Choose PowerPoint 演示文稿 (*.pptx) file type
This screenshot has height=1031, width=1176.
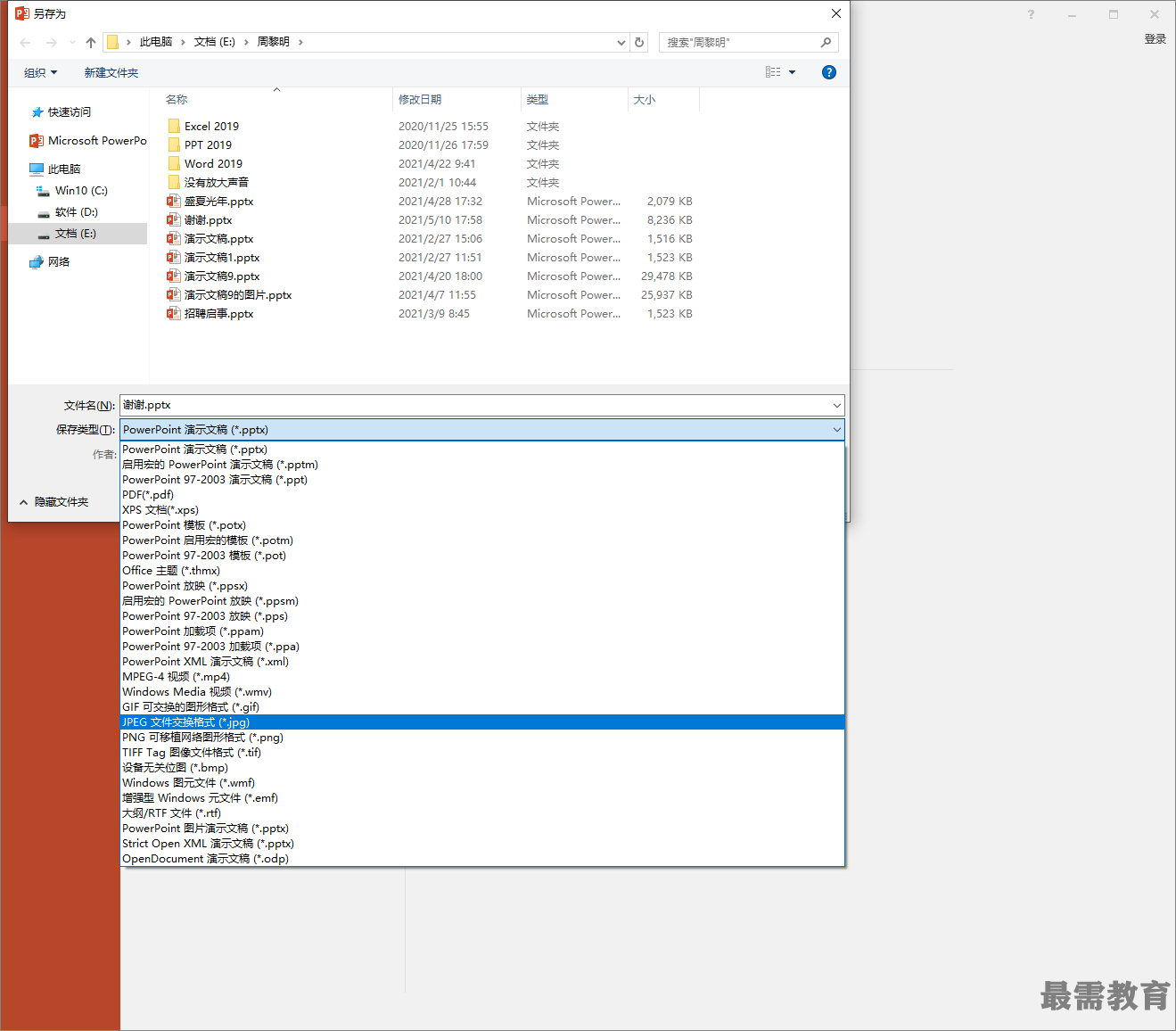pyautogui.click(x=482, y=450)
